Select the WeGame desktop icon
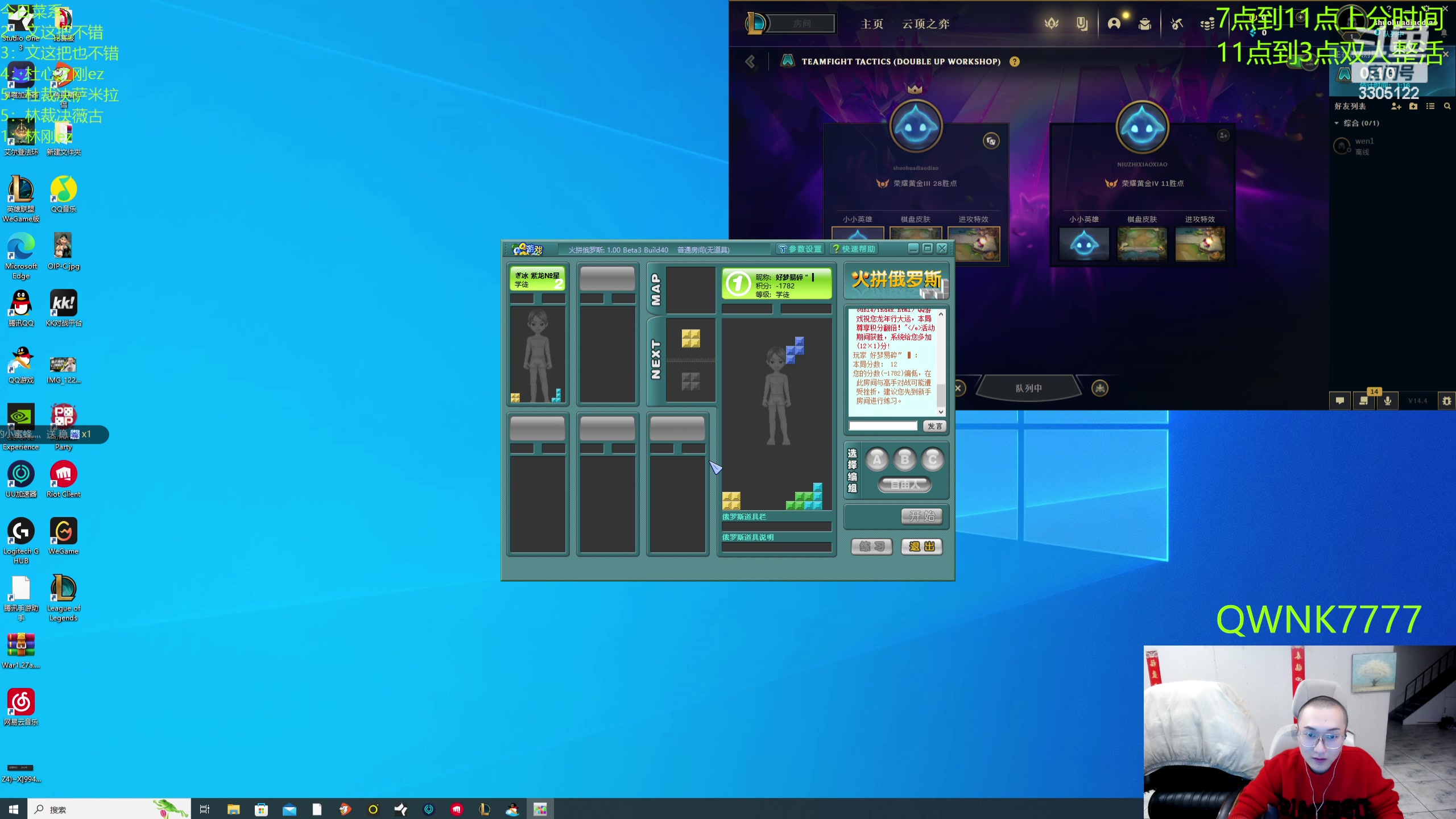Viewport: 1456px width, 819px height. click(64, 536)
